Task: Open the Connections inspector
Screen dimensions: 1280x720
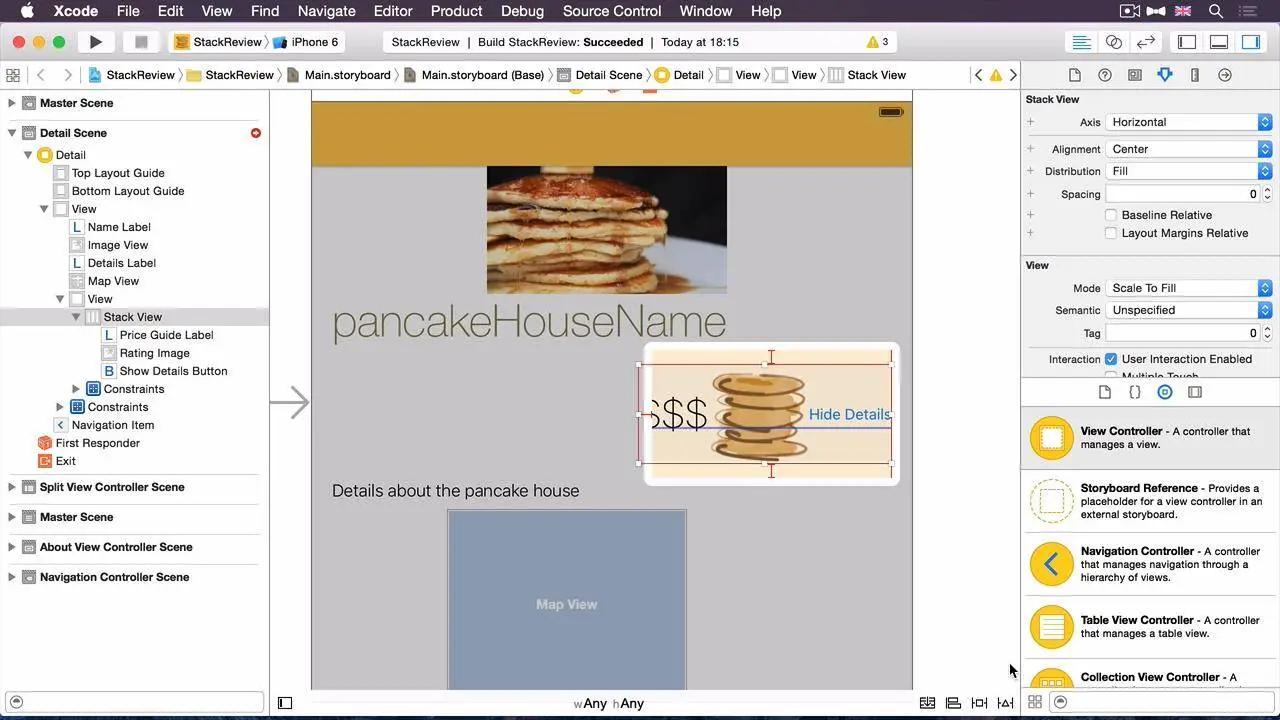Action: [x=1223, y=74]
